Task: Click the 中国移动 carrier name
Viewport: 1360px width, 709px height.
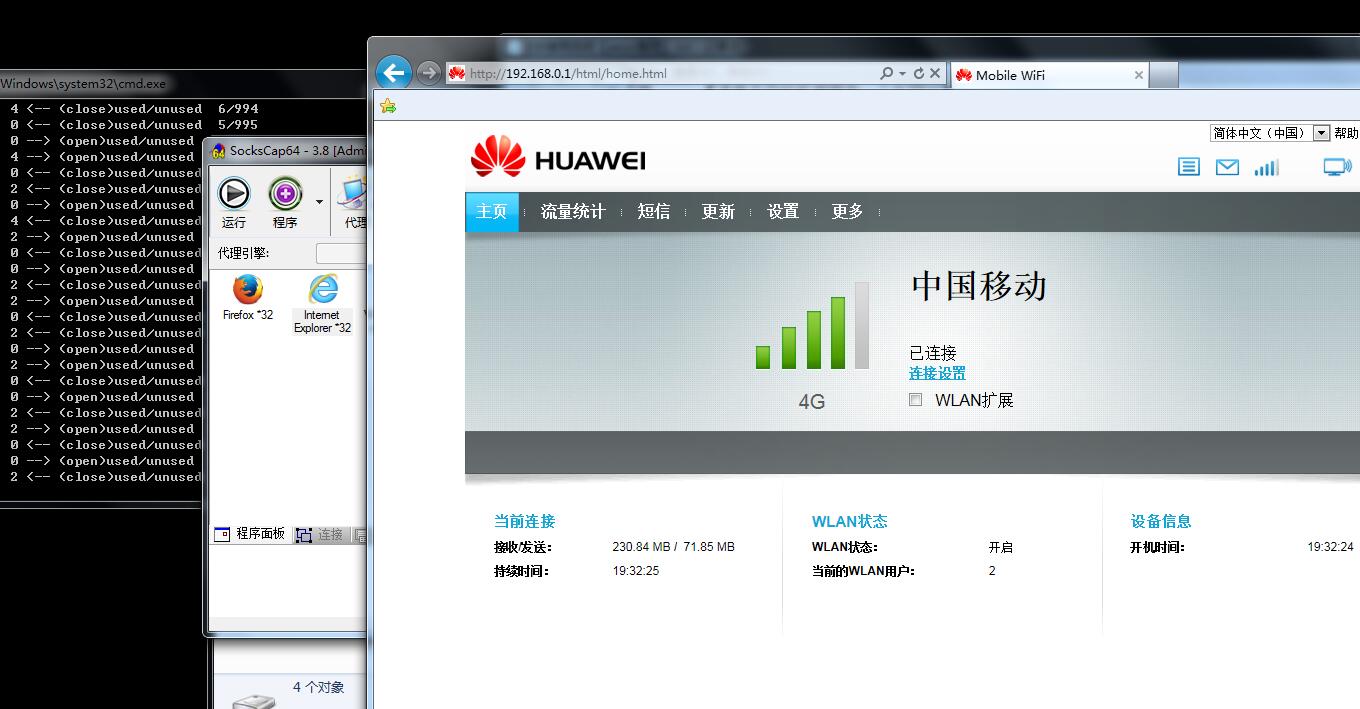Action: [x=979, y=286]
